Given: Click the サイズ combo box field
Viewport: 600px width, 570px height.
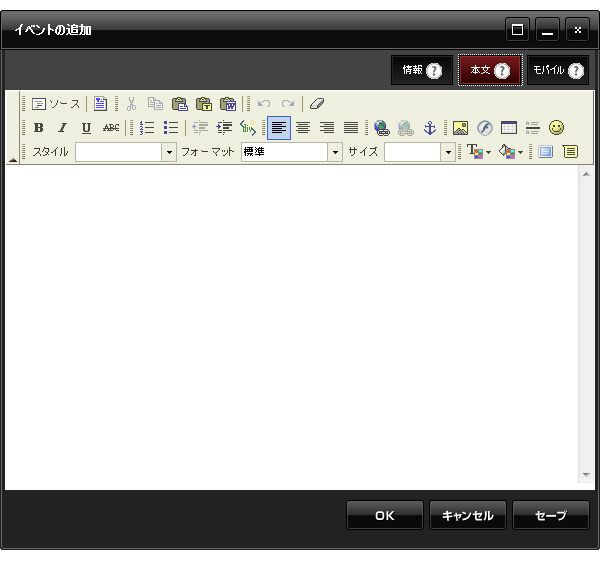Looking at the screenshot, I should [x=412, y=152].
